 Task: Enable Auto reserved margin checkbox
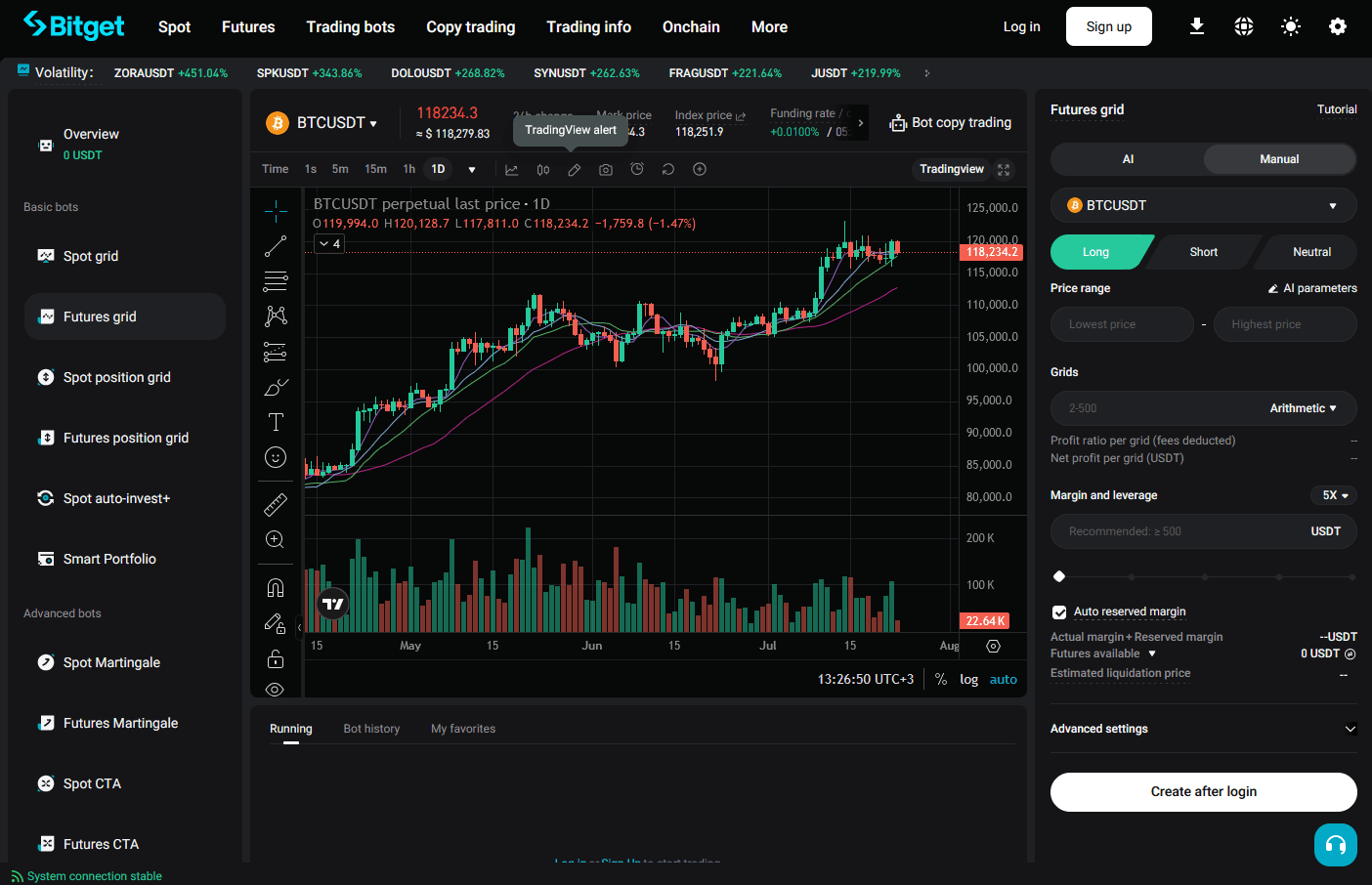point(1059,612)
